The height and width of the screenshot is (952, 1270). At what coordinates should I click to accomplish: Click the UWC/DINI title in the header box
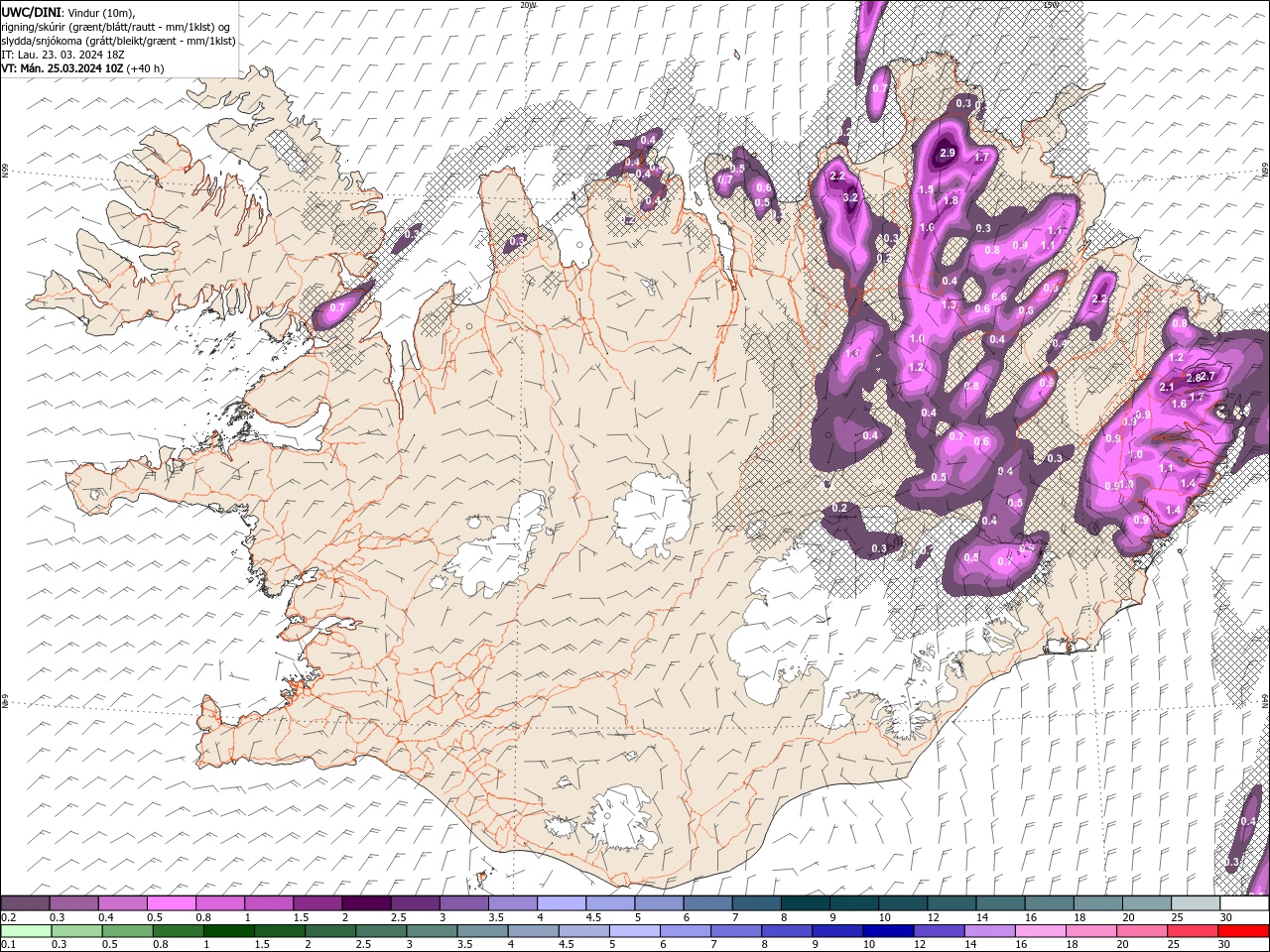(32, 11)
